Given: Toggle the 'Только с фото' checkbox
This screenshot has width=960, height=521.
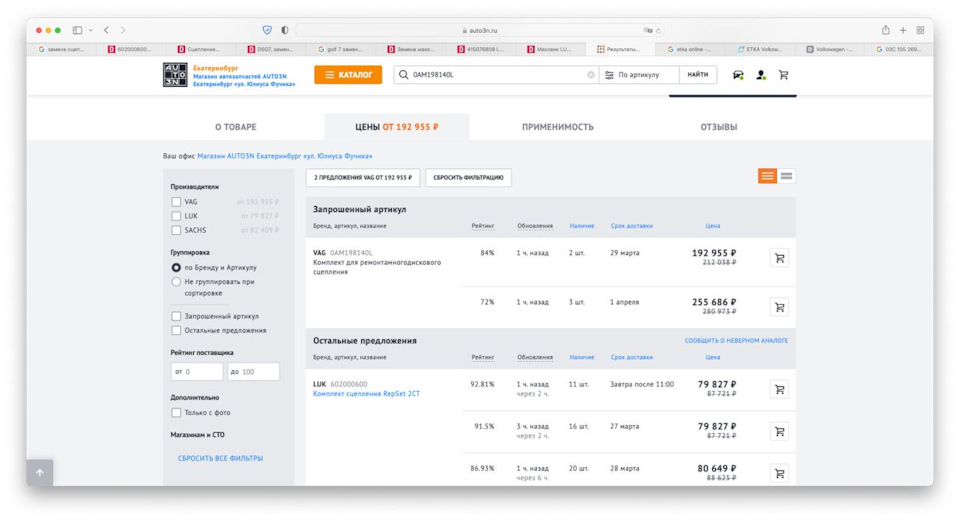Looking at the screenshot, I should point(176,412).
